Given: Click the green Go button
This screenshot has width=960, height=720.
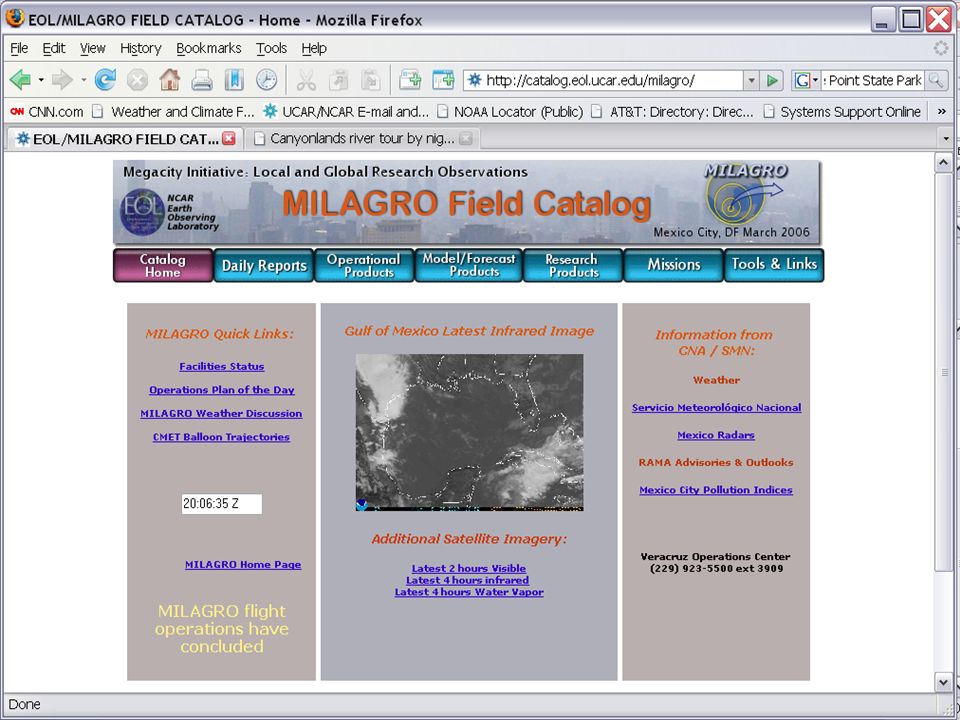Looking at the screenshot, I should [773, 80].
